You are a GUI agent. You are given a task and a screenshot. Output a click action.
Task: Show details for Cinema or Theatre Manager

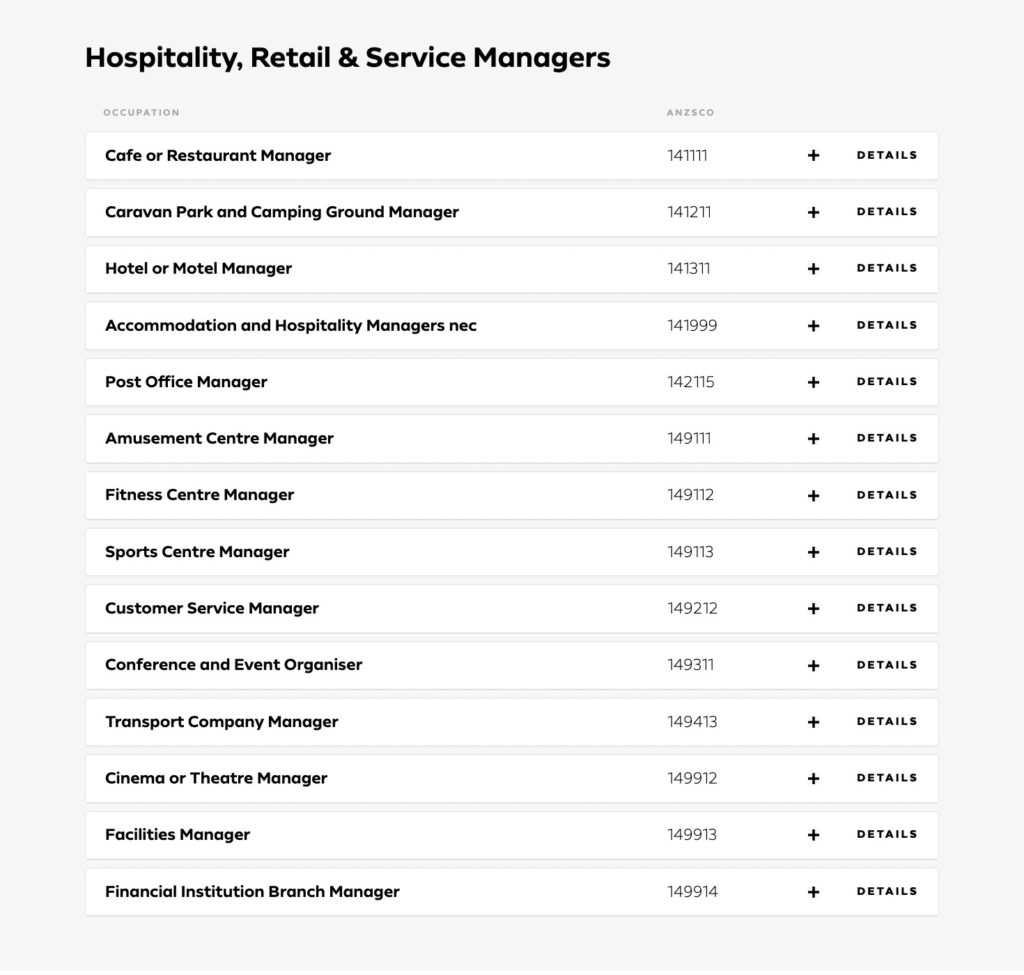(886, 778)
